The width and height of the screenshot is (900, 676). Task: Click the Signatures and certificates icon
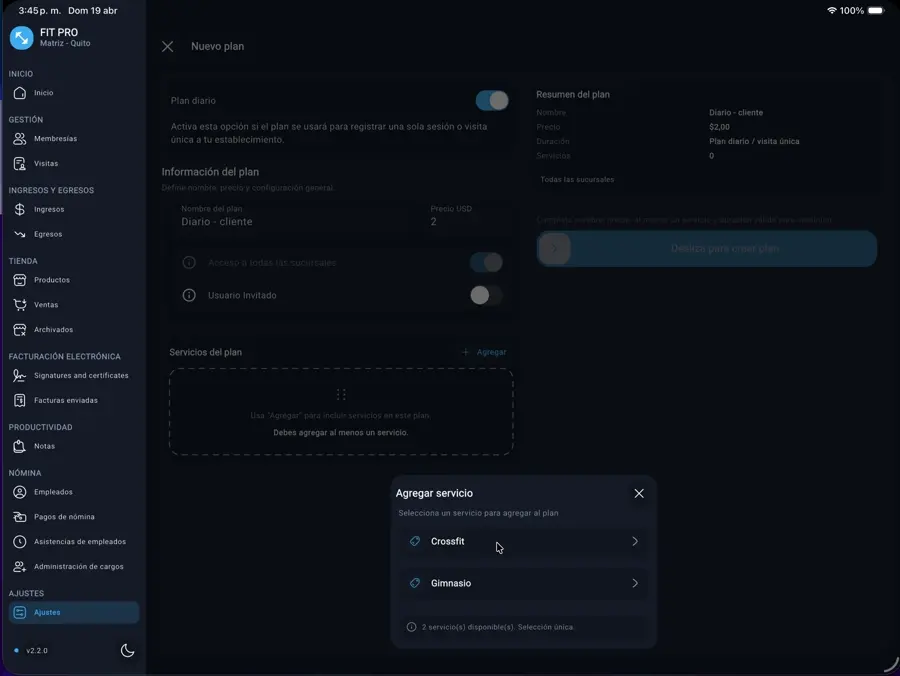click(20, 376)
